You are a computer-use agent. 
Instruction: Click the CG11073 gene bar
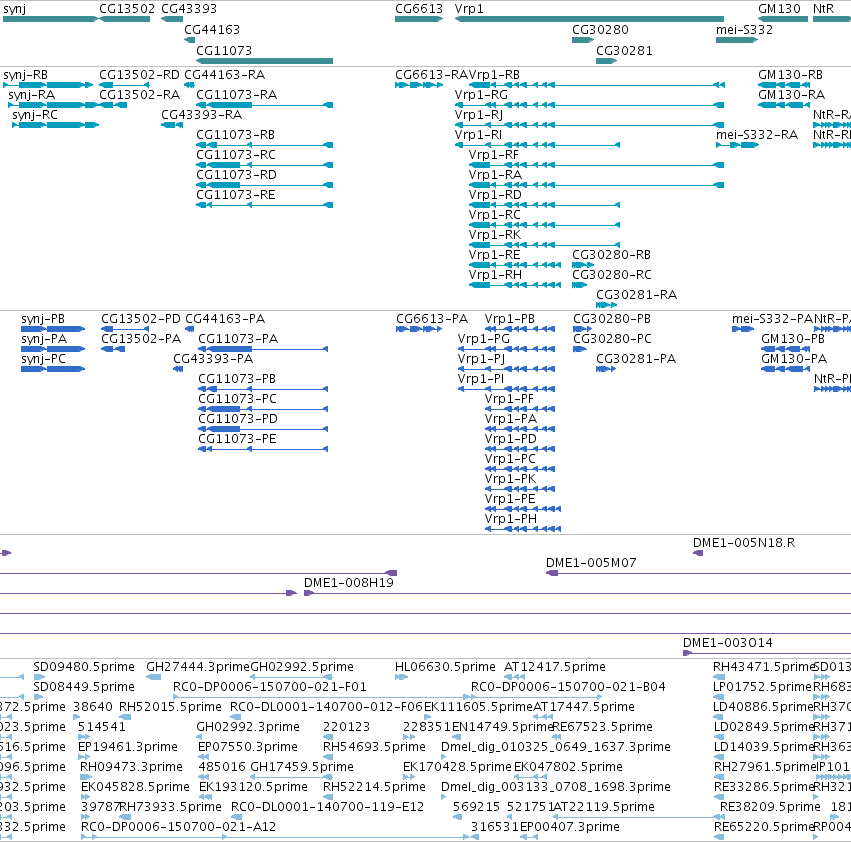tap(264, 61)
